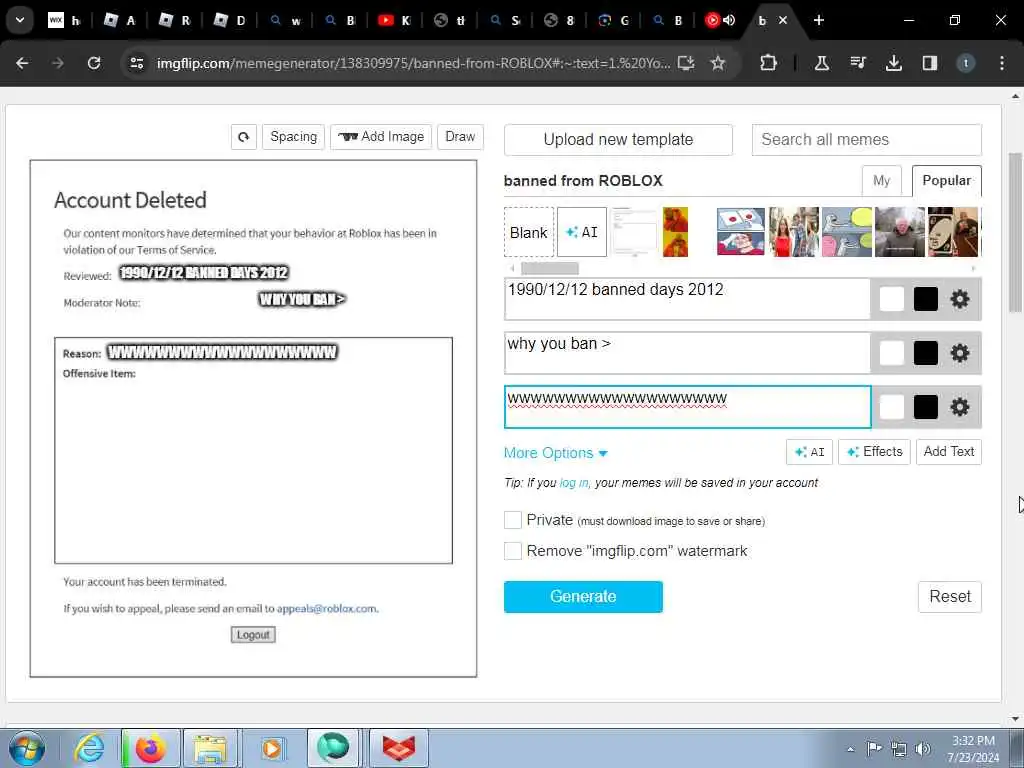The height and width of the screenshot is (768, 1024).
Task: Bookmark this page with the star icon
Action: 718,63
